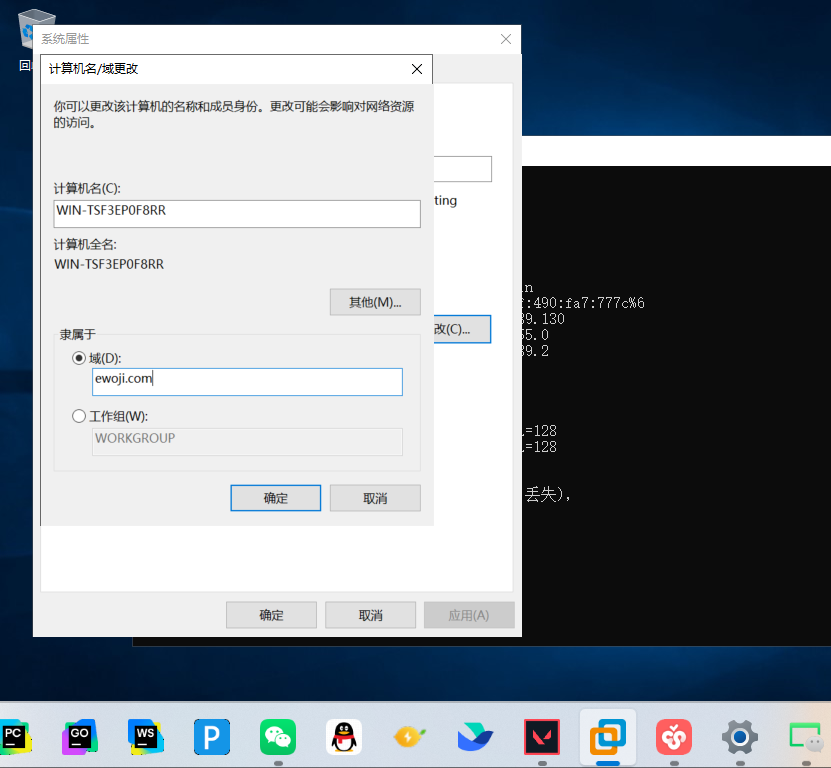Close the 计算机名/域更改 dialog
This screenshot has height=768, width=831.
click(x=417, y=69)
